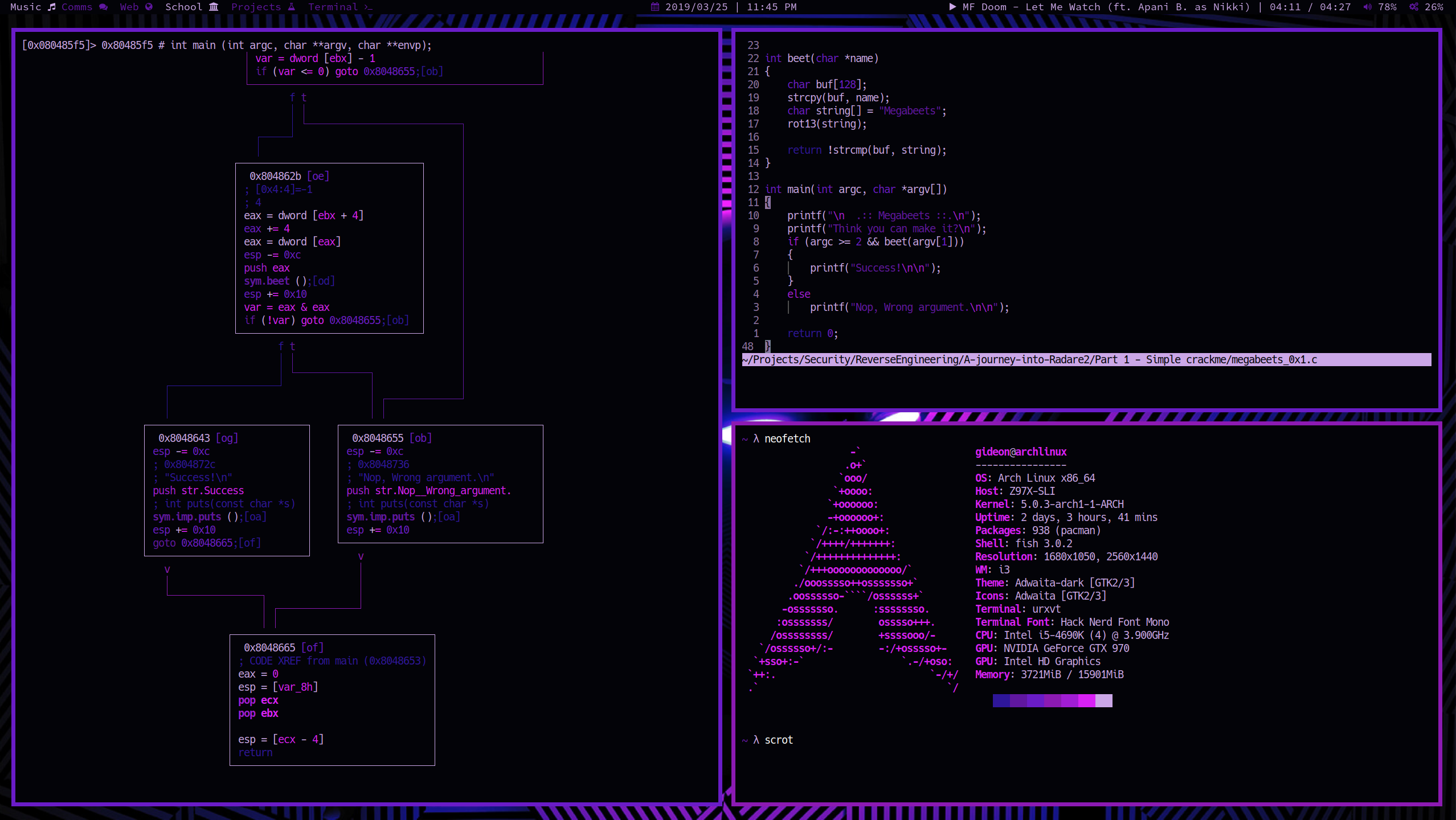The width and height of the screenshot is (1456, 820).
Task: Click graph node address 0x8048665
Action: (x=269, y=647)
